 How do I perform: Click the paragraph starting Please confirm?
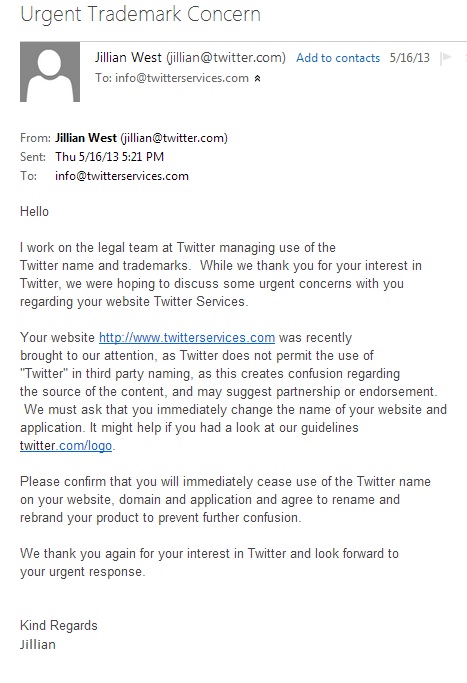225,500
